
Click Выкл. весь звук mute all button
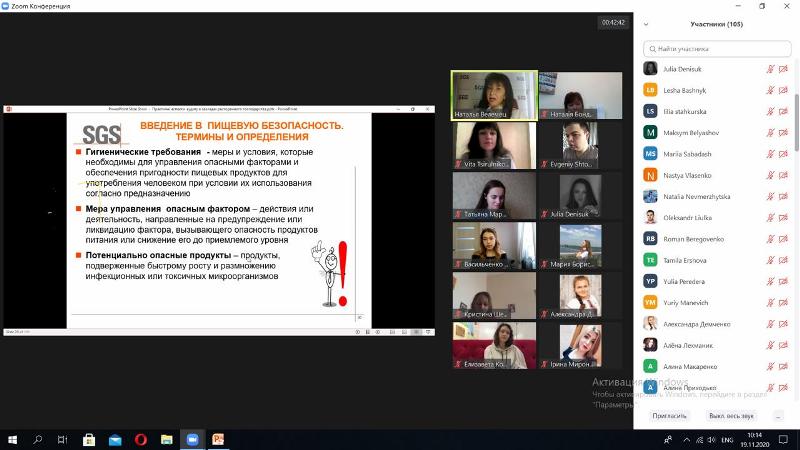pos(731,416)
